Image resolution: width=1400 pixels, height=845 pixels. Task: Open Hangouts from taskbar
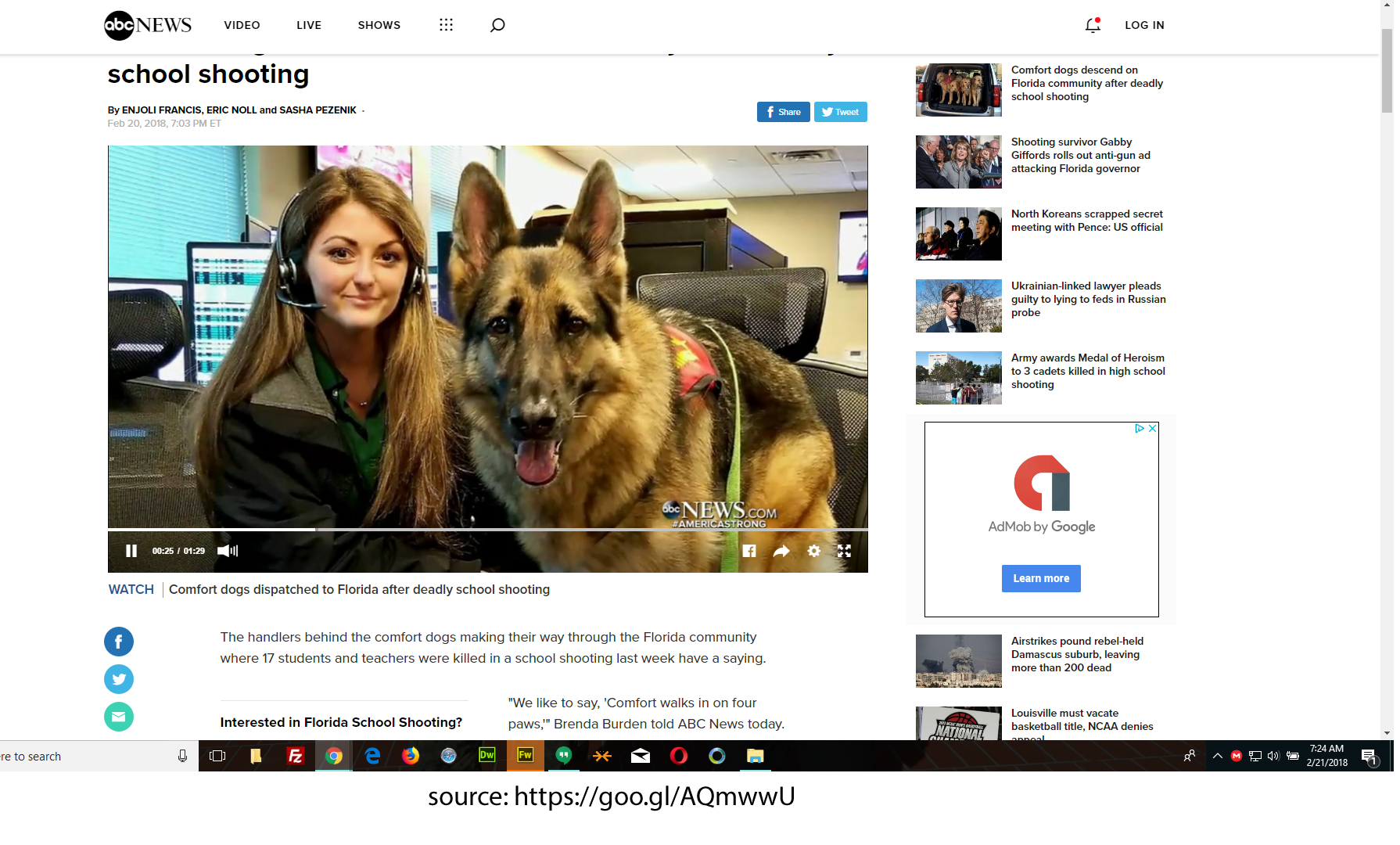[x=564, y=756]
